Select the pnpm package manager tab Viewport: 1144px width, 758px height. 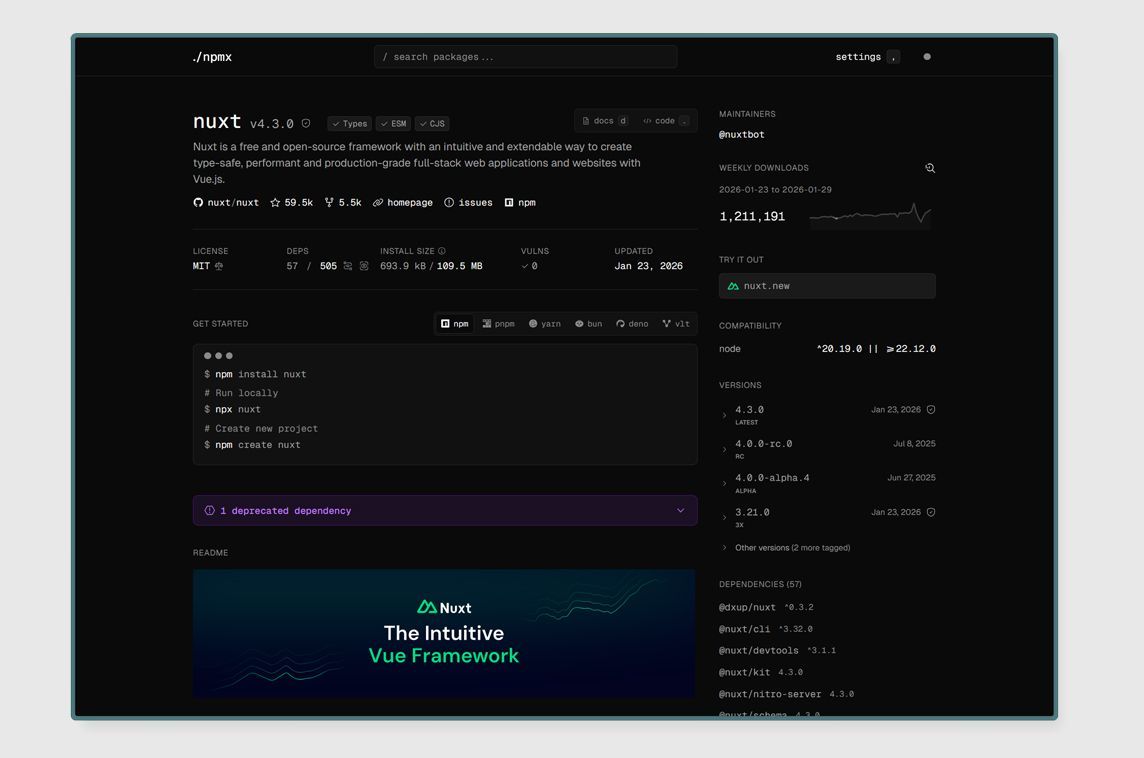point(498,324)
